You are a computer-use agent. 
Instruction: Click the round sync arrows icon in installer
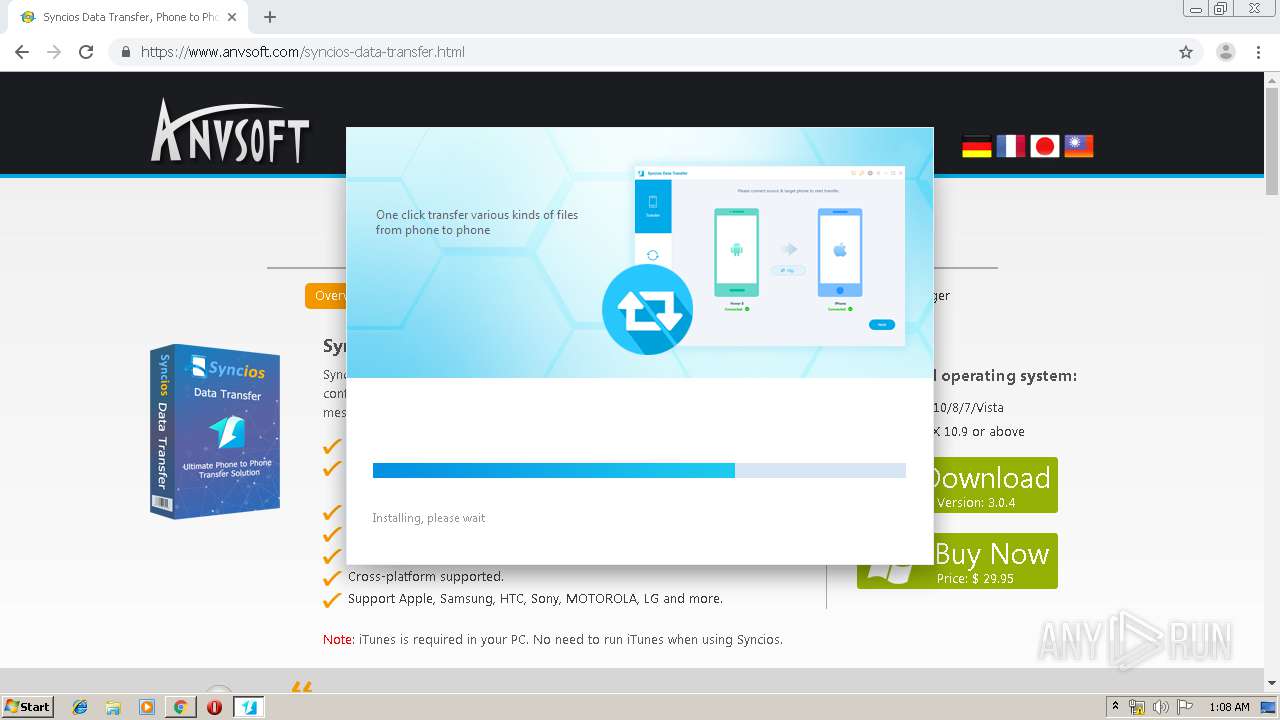[648, 310]
